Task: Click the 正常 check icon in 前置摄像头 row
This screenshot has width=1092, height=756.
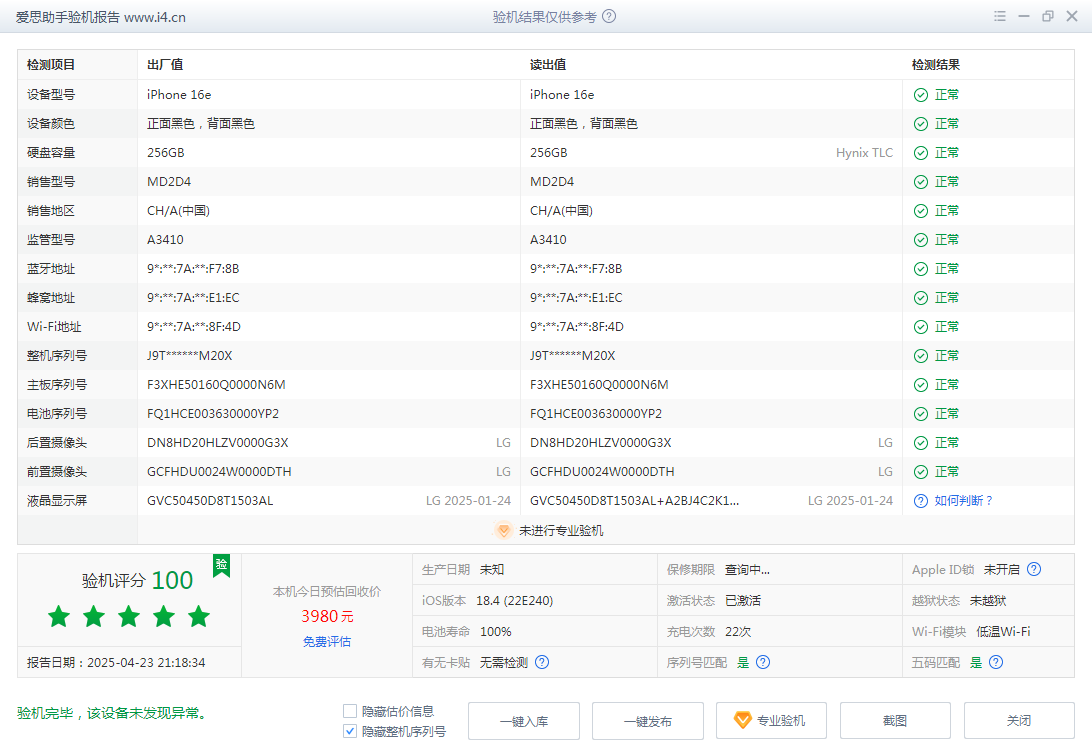Action: point(921,472)
